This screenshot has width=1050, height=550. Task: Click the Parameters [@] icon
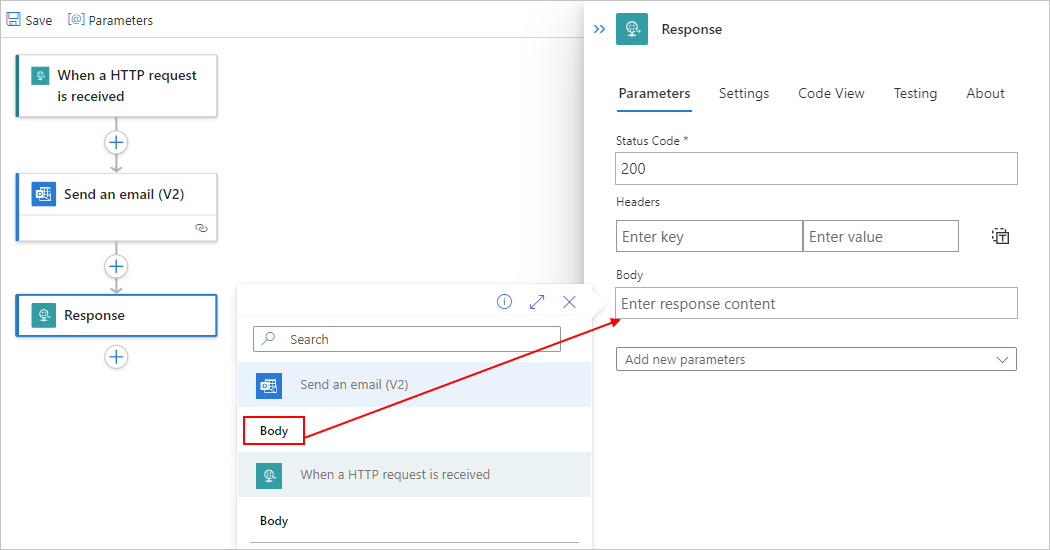76,19
